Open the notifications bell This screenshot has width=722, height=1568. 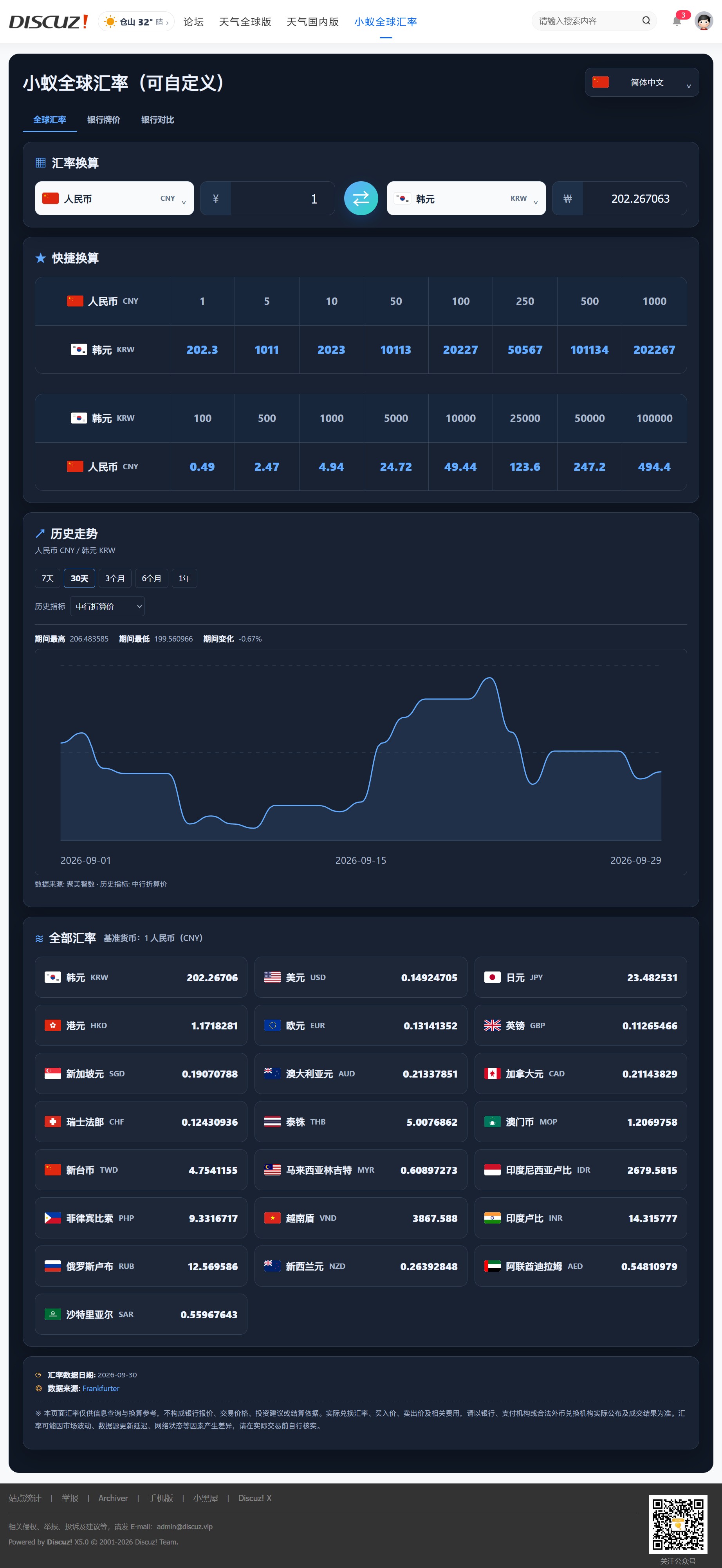click(677, 21)
